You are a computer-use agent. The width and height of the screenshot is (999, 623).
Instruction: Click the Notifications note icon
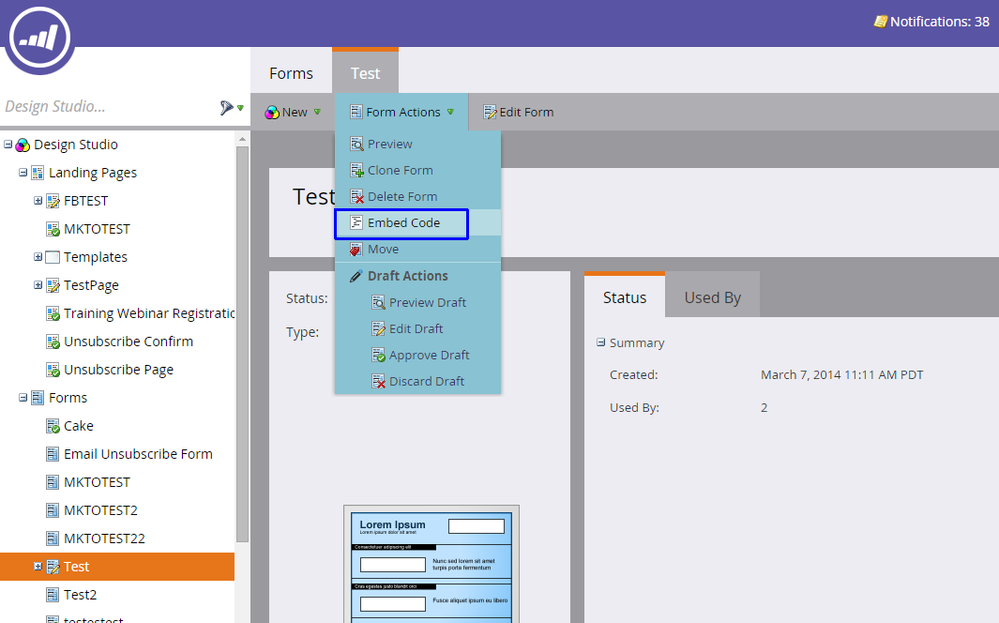coord(879,21)
